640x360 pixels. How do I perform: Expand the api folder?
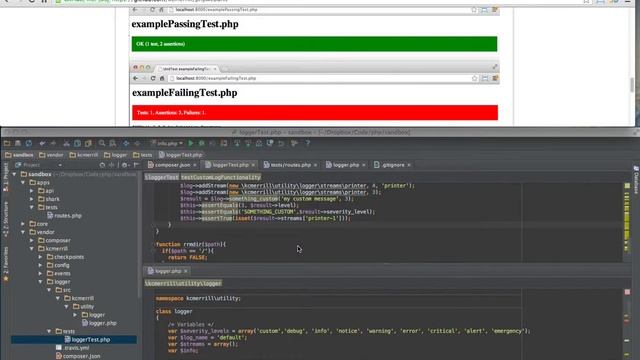tap(32, 191)
